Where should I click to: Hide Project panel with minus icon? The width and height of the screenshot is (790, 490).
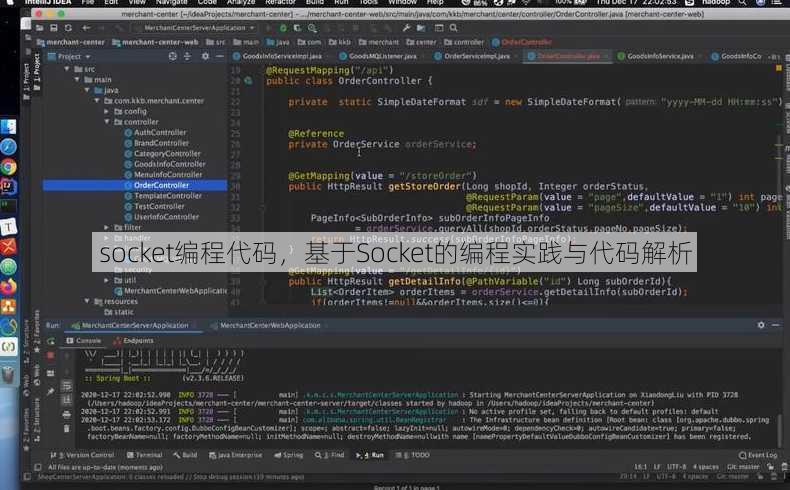pyautogui.click(x=220, y=56)
